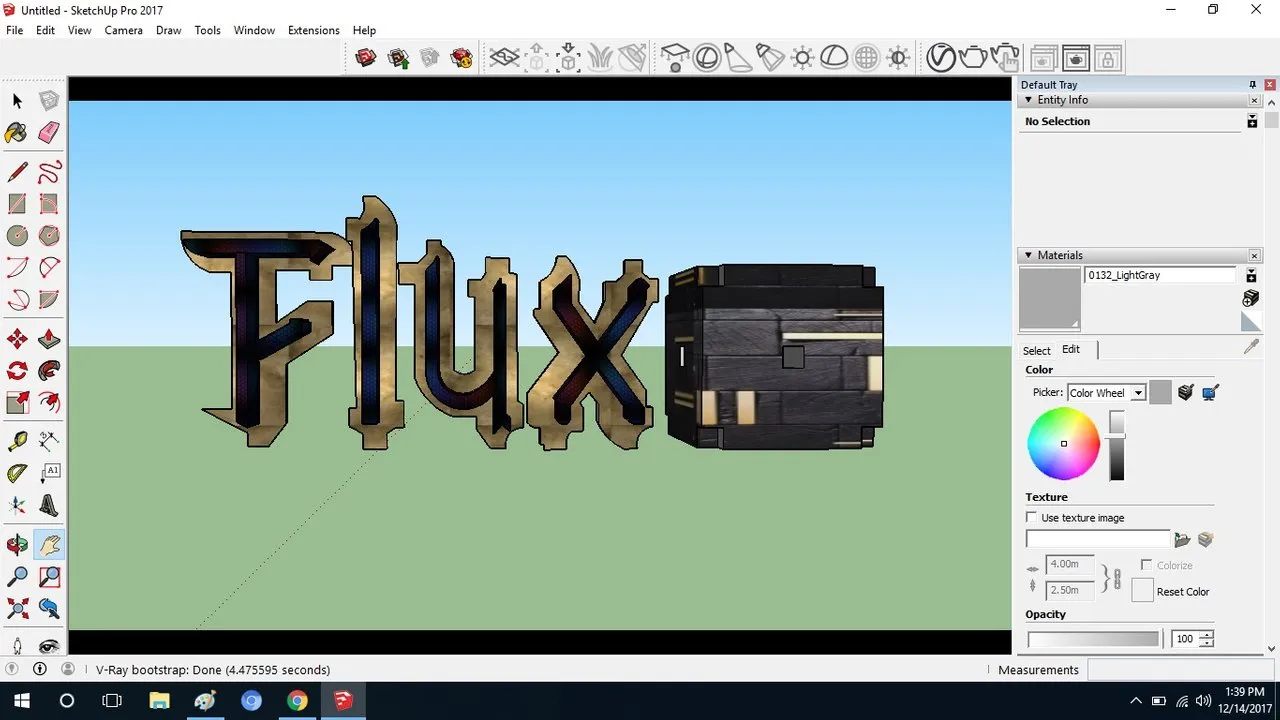Match color of object in model

[1186, 393]
